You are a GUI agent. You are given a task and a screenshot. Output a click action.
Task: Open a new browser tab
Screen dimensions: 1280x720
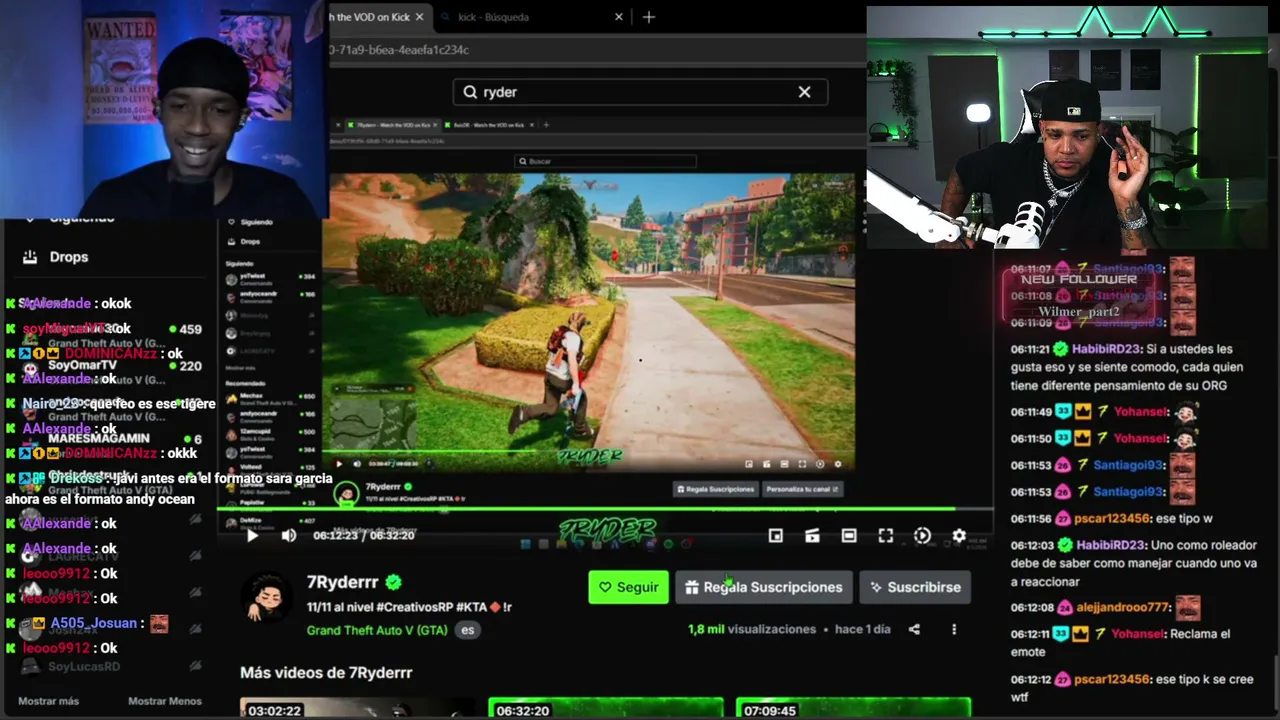649,17
